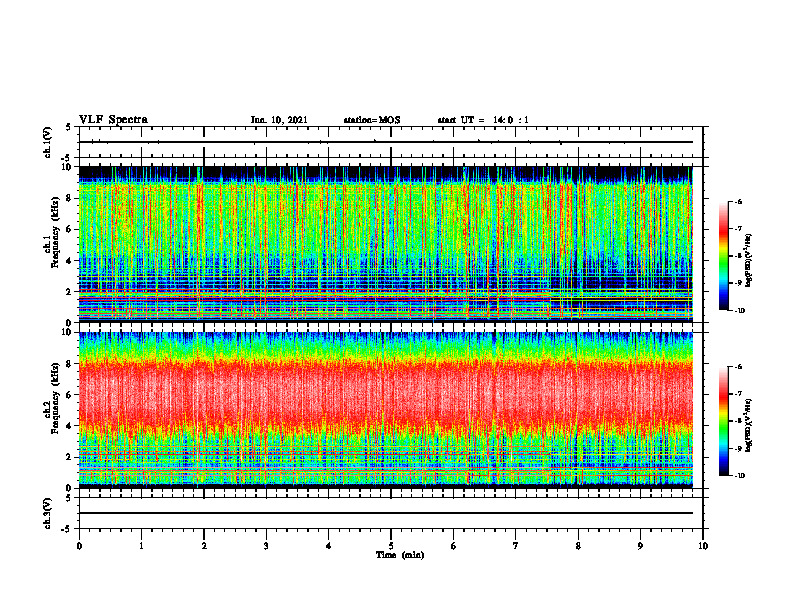Click the "2" kHz tick on ch.1 axis

[x=69, y=291]
